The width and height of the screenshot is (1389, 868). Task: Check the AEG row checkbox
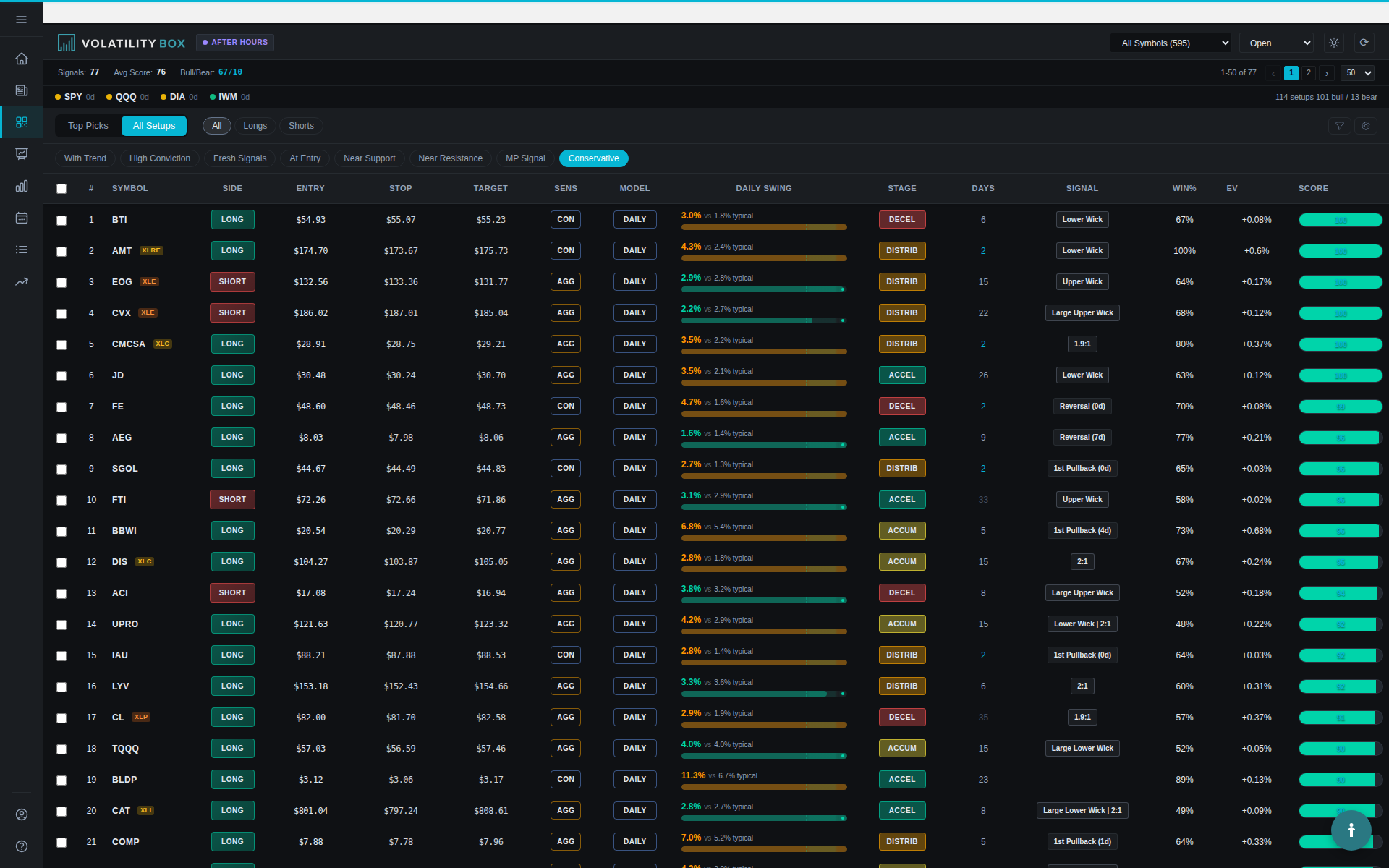pyautogui.click(x=61, y=438)
